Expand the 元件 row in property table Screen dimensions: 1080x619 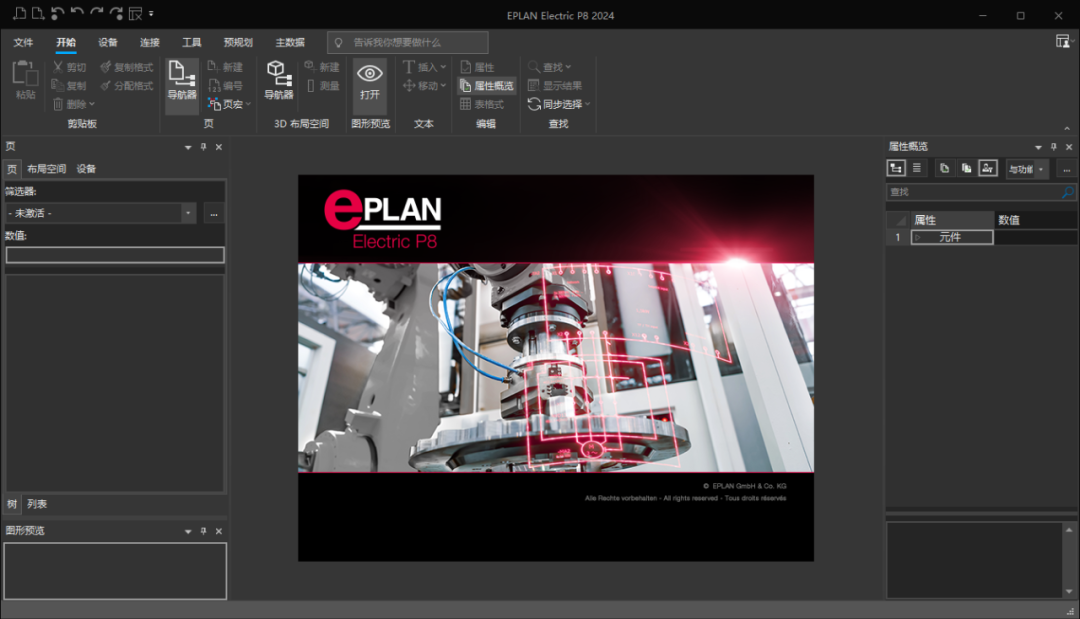[x=918, y=238]
